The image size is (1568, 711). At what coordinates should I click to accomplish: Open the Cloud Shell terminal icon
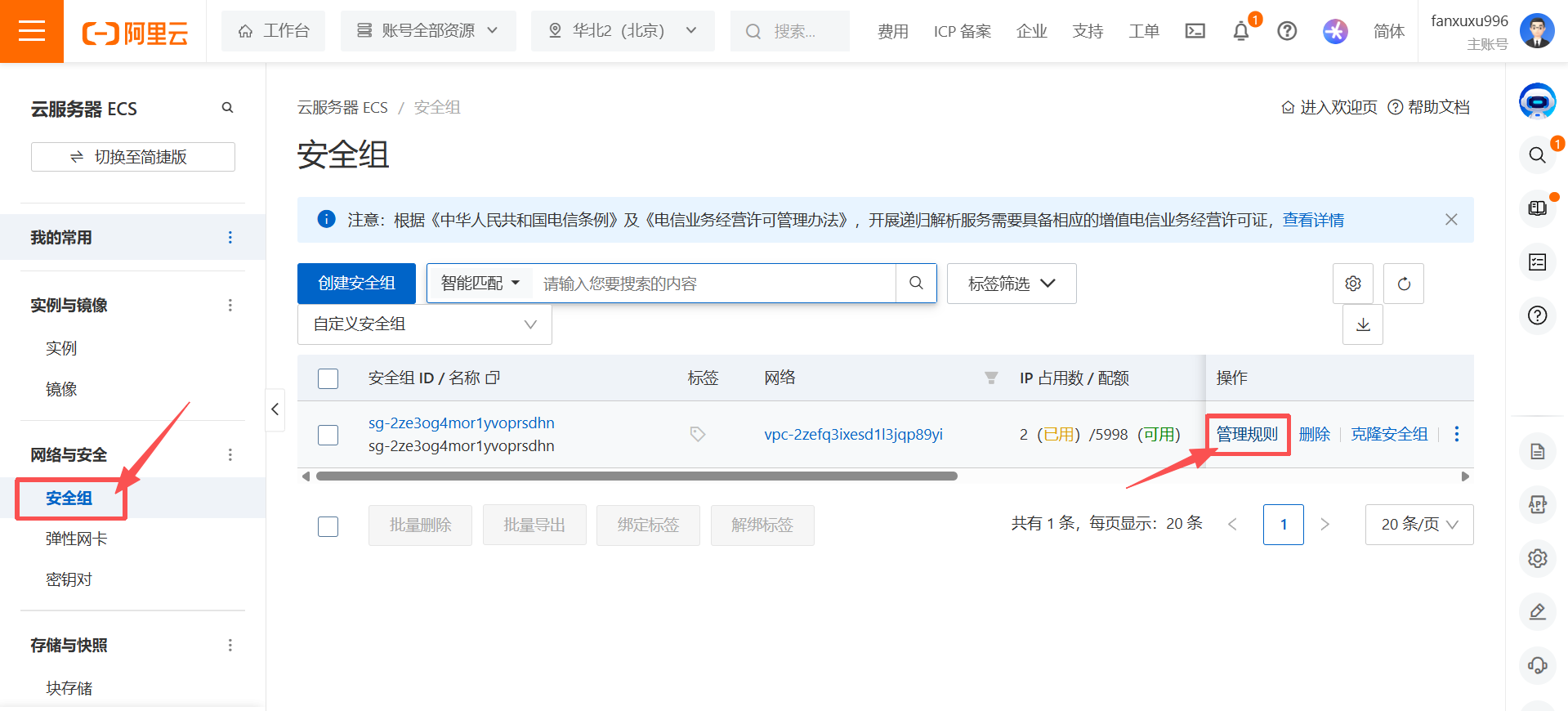point(1195,31)
